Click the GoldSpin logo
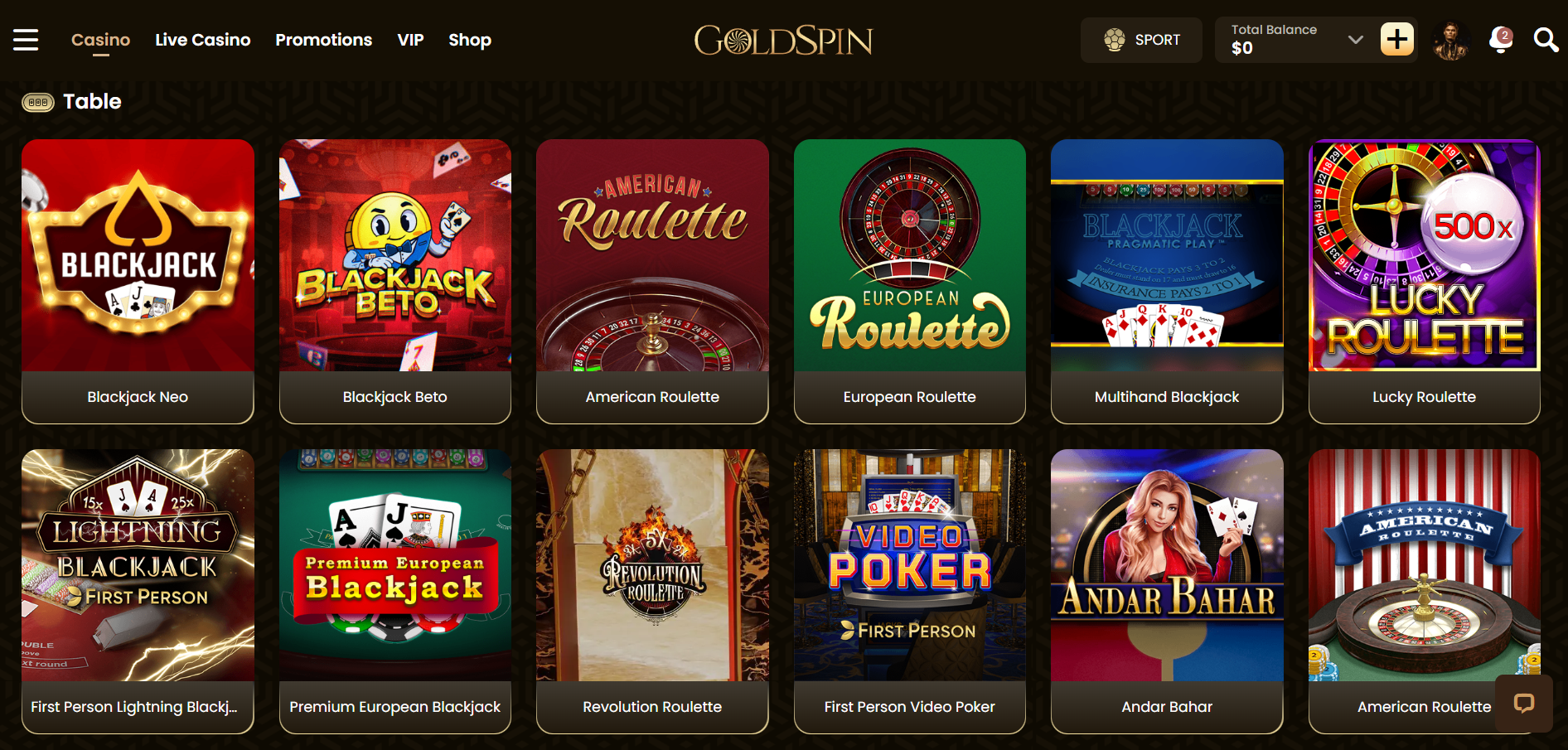This screenshot has width=1568, height=750. pyautogui.click(x=783, y=40)
